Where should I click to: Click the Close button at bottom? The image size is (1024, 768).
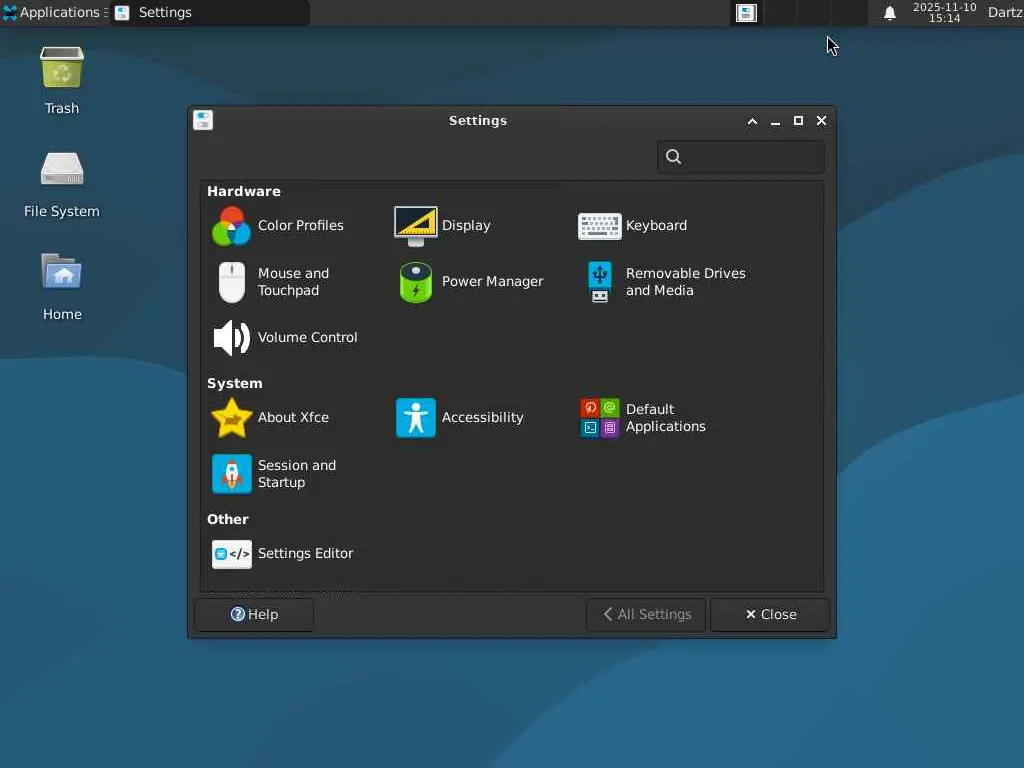click(x=770, y=615)
